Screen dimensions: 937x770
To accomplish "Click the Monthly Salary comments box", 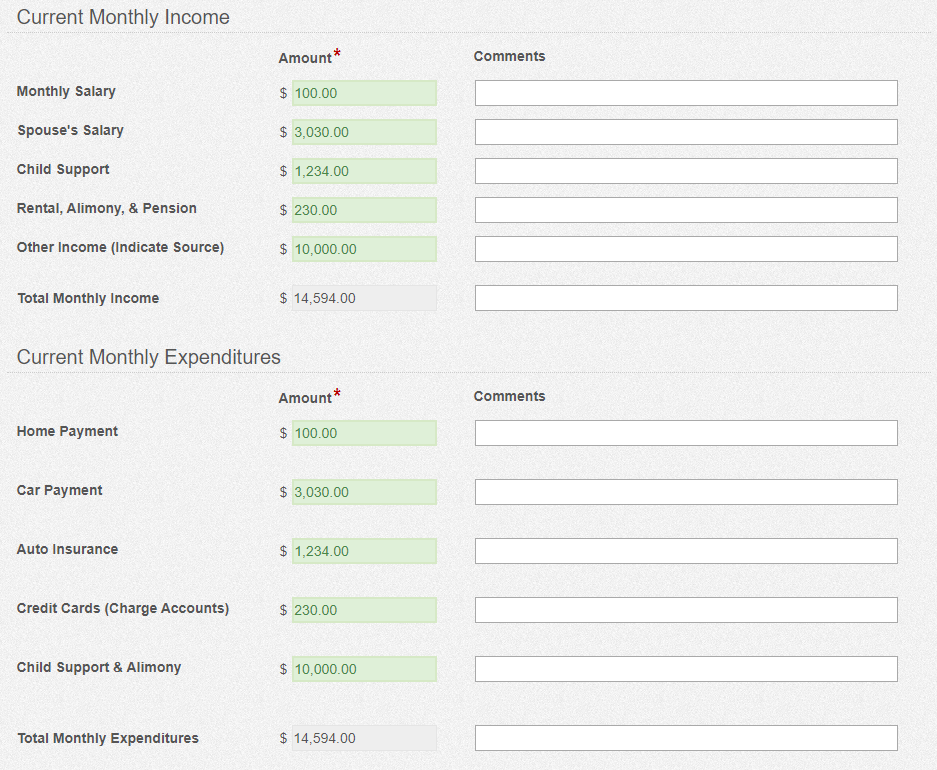I will (x=686, y=93).
